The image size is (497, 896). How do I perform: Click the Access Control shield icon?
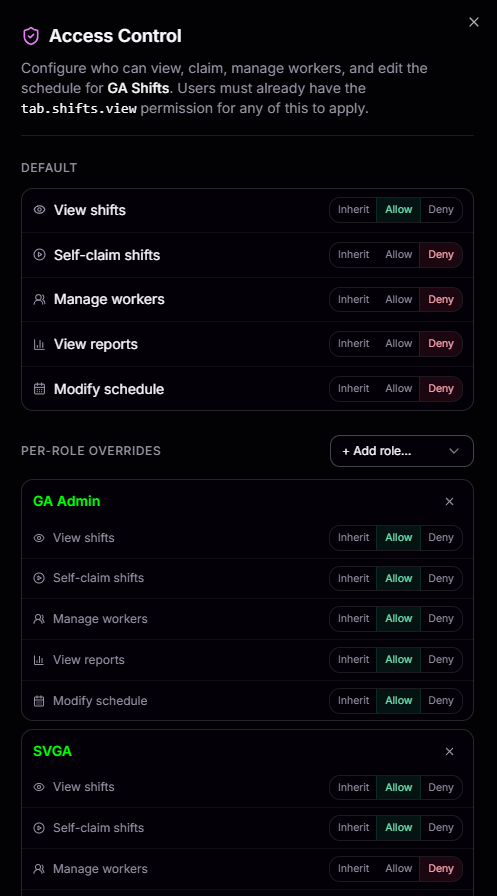(31, 36)
